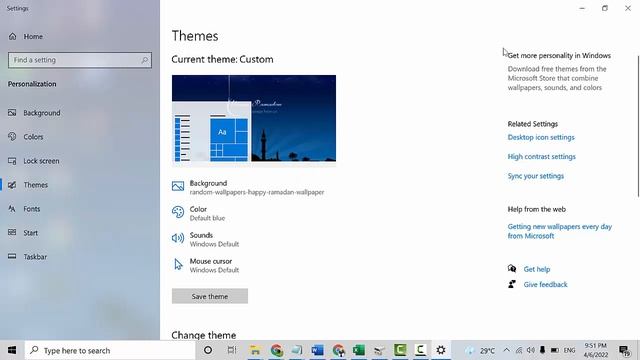The height and width of the screenshot is (360, 640).
Task: Open the Default blue color setting
Action: [207, 218]
